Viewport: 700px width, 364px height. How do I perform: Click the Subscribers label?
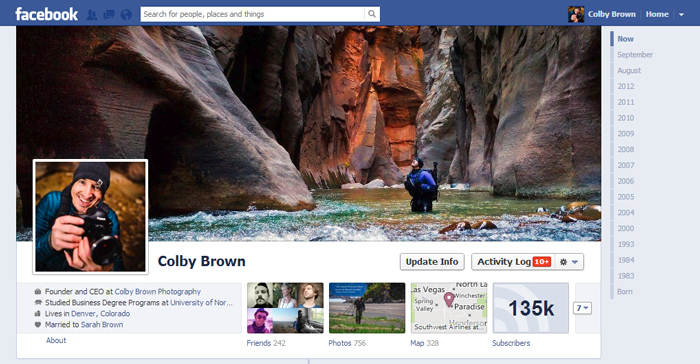point(511,343)
